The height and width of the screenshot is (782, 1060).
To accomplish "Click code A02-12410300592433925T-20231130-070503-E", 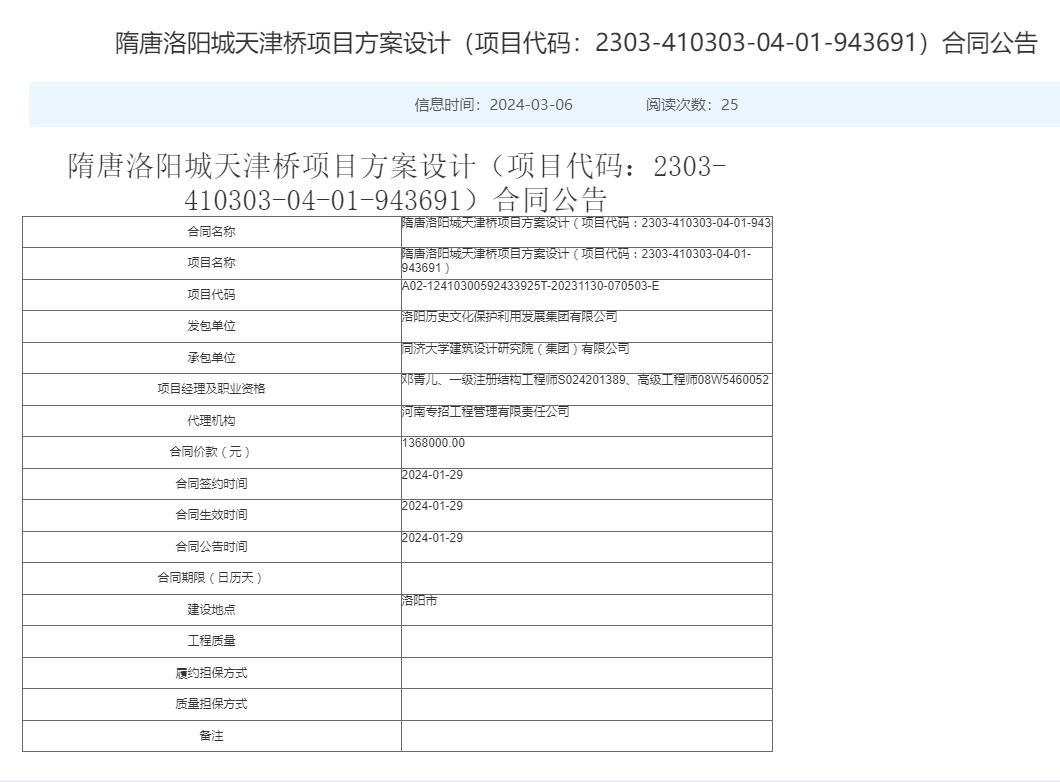I will click(530, 286).
